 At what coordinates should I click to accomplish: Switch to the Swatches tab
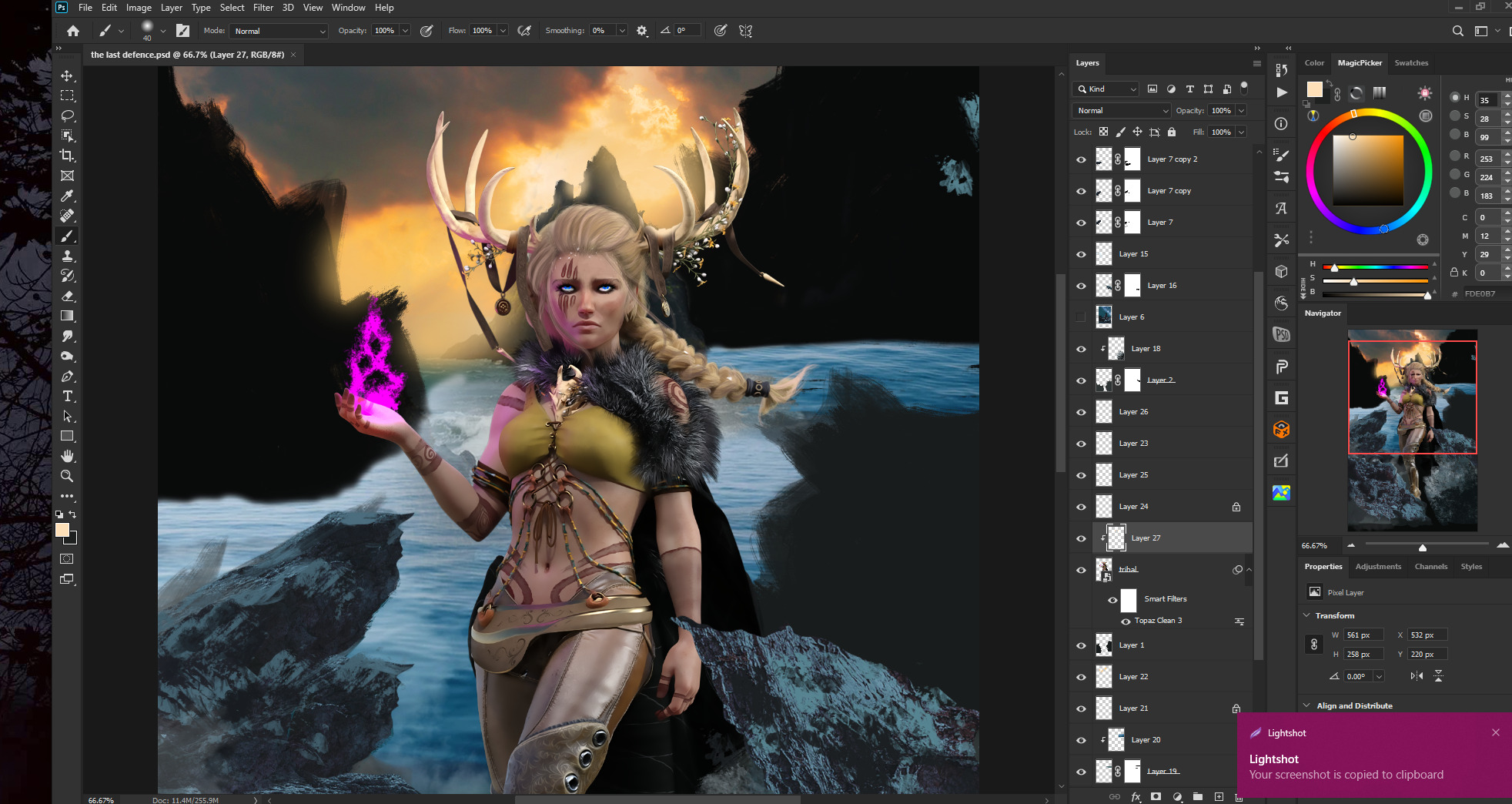[x=1411, y=63]
